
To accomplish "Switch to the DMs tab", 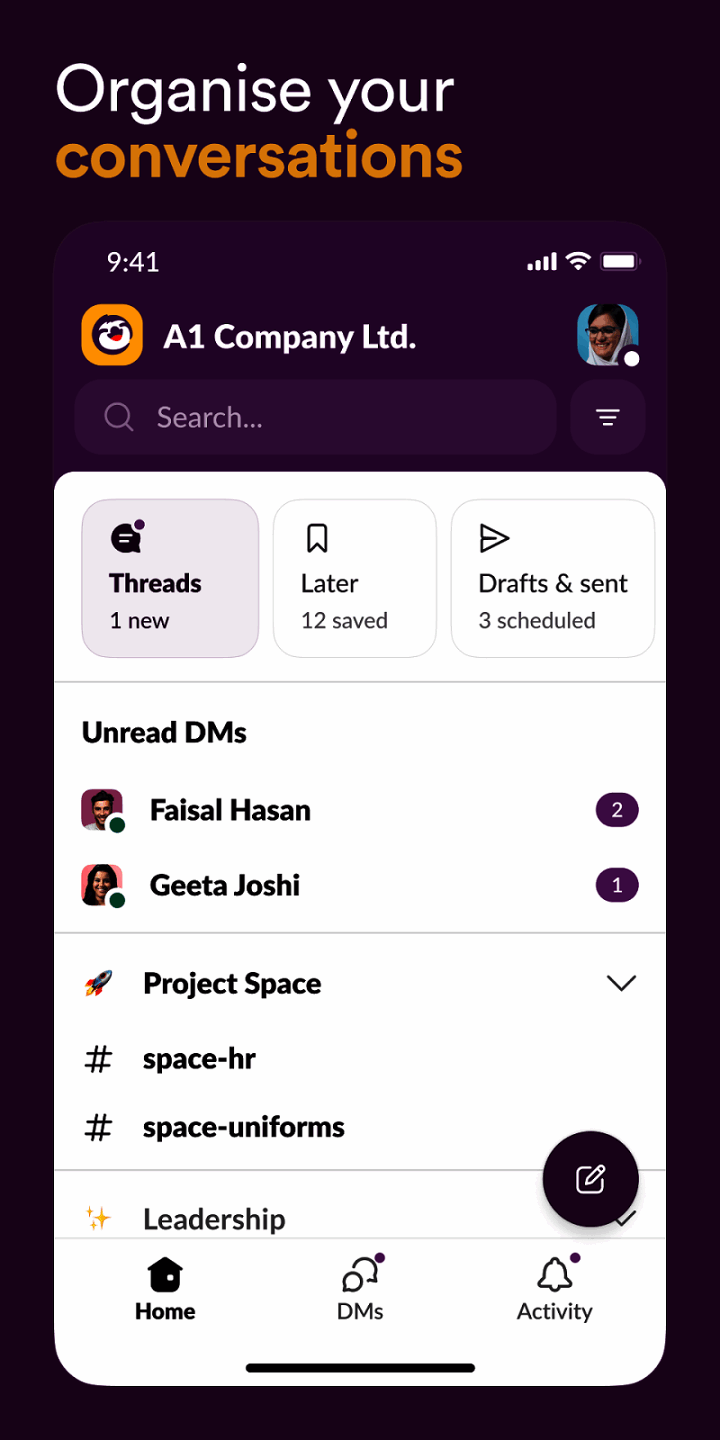I will pyautogui.click(x=360, y=1288).
